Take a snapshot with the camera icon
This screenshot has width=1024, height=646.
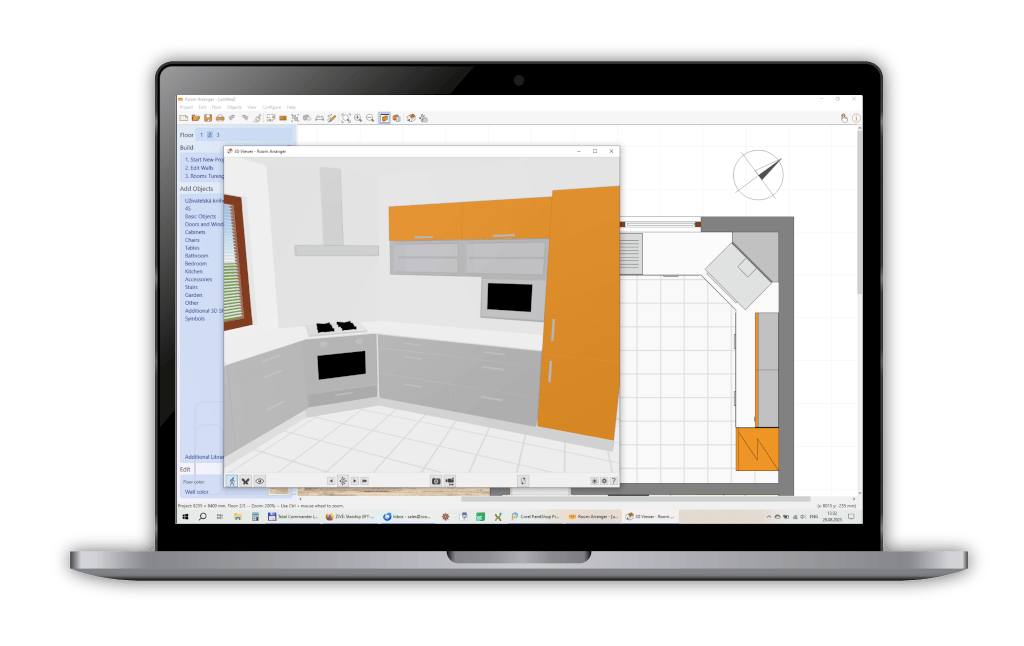point(436,481)
